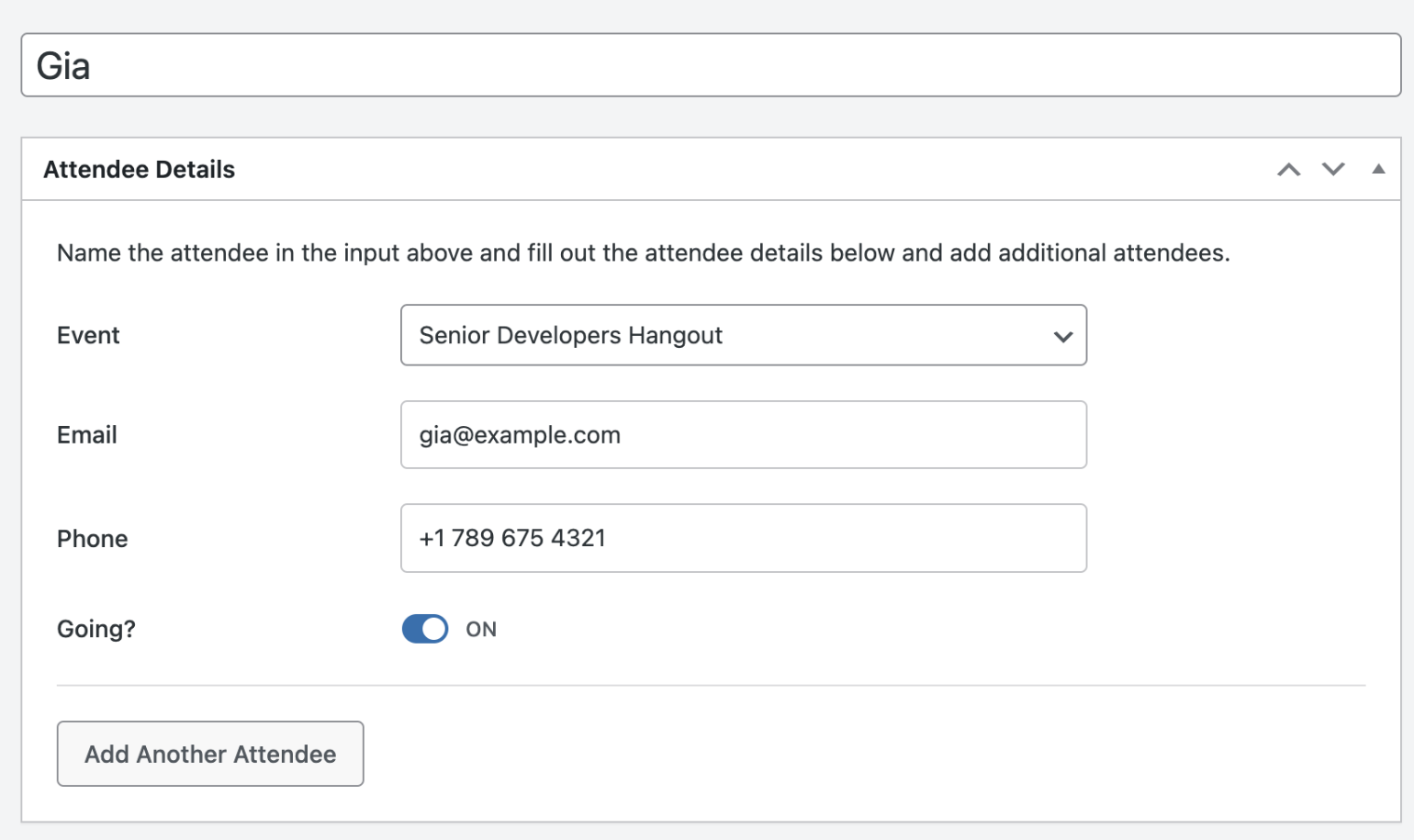
Task: Click the Phone field label
Action: pyautogui.click(x=93, y=539)
